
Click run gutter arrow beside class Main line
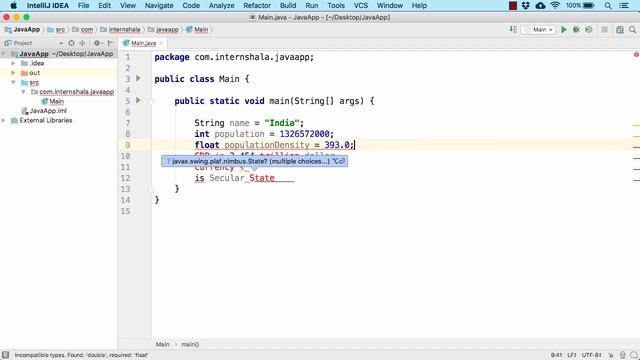tap(138, 78)
